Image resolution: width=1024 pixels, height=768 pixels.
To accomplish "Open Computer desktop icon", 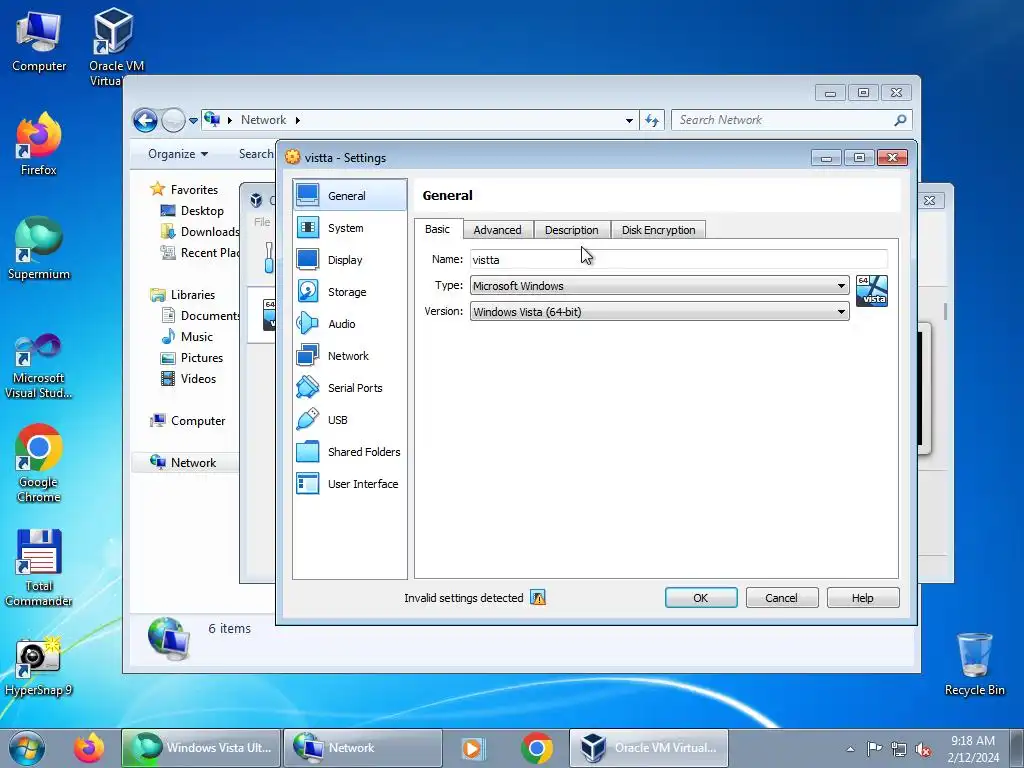I will [39, 41].
